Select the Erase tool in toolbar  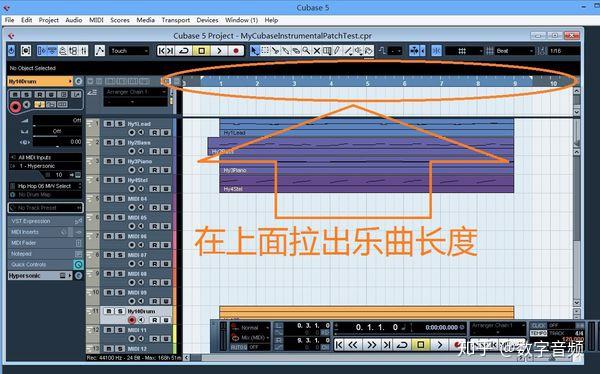pyautogui.click(x=296, y=51)
